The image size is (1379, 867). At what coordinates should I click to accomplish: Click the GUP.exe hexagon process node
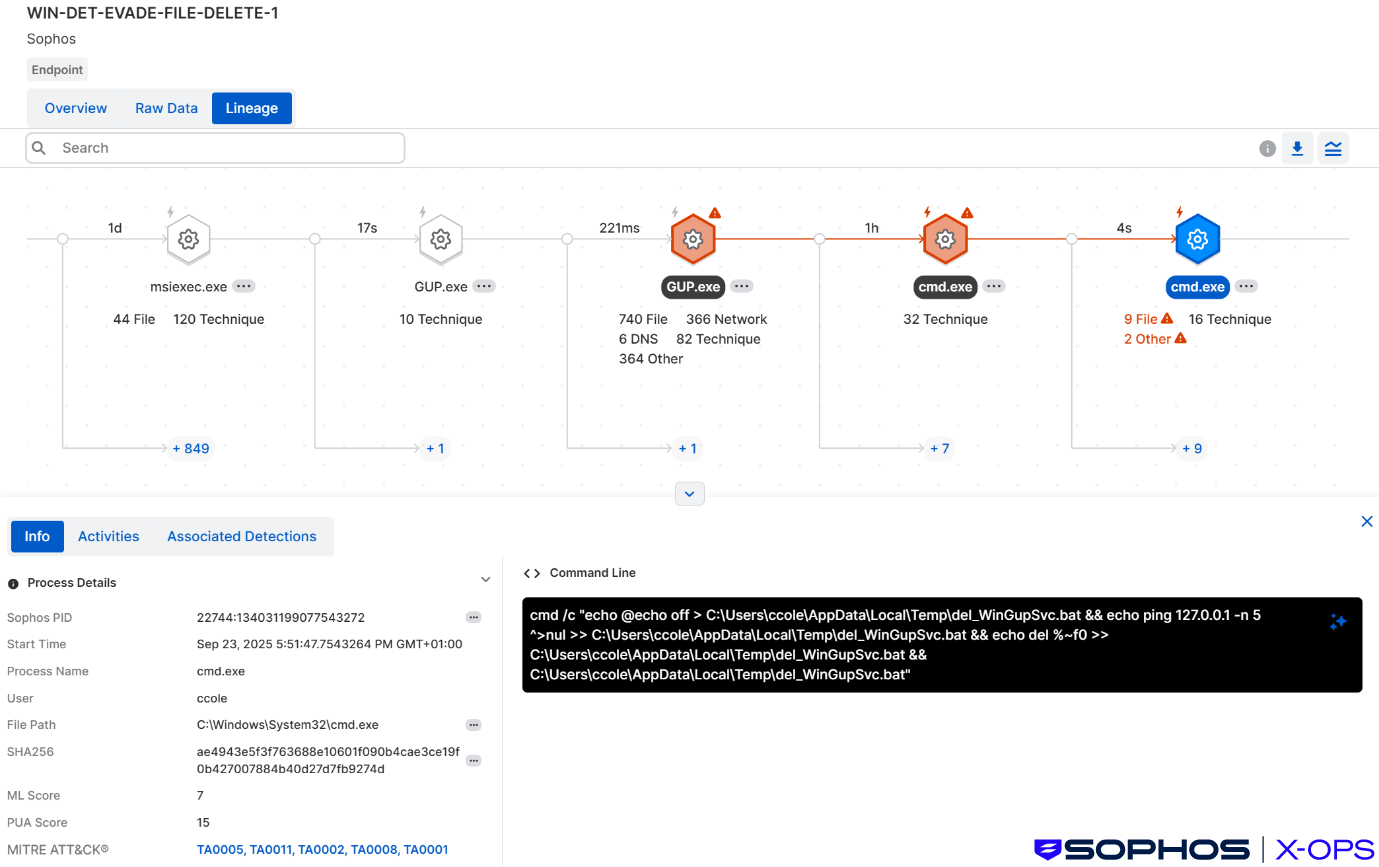click(x=693, y=240)
